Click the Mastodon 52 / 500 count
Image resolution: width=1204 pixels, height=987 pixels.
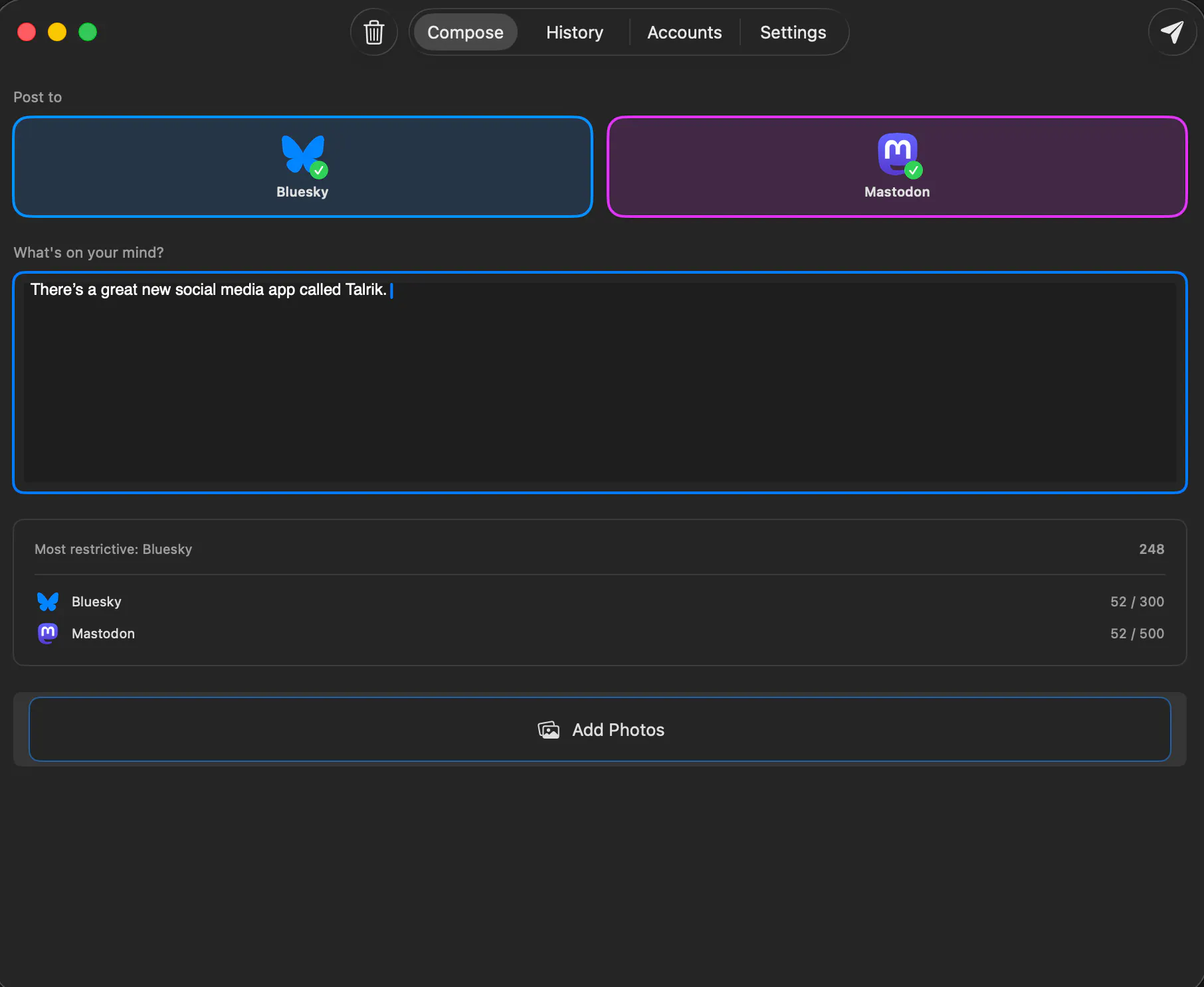(x=1137, y=634)
